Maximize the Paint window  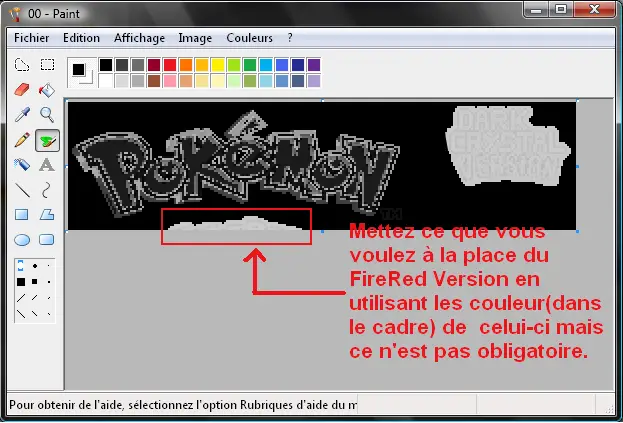(x=561, y=10)
